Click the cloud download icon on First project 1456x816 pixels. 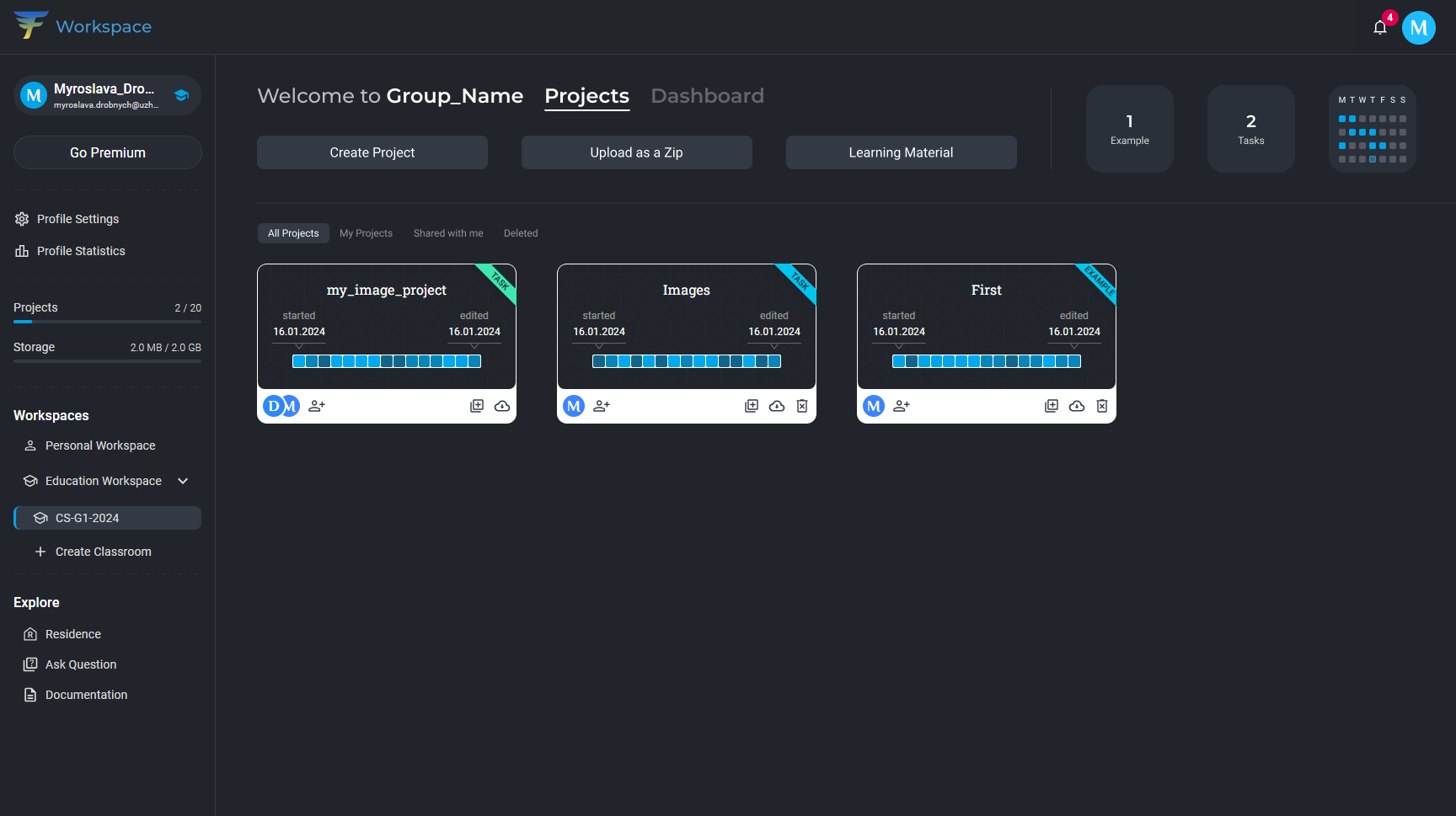[1076, 406]
